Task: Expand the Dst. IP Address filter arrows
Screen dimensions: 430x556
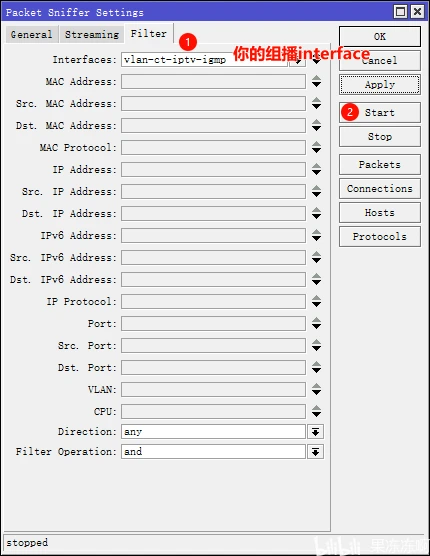Action: pos(316,213)
